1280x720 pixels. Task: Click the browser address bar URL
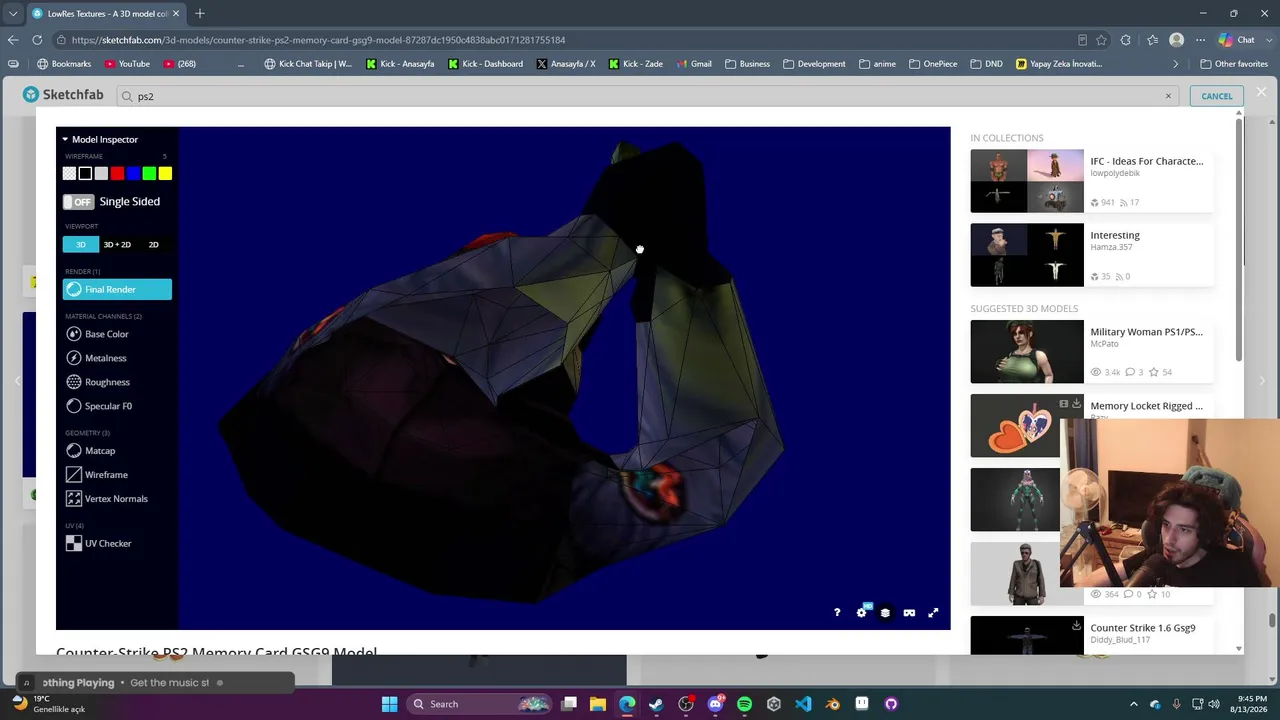[x=318, y=40]
